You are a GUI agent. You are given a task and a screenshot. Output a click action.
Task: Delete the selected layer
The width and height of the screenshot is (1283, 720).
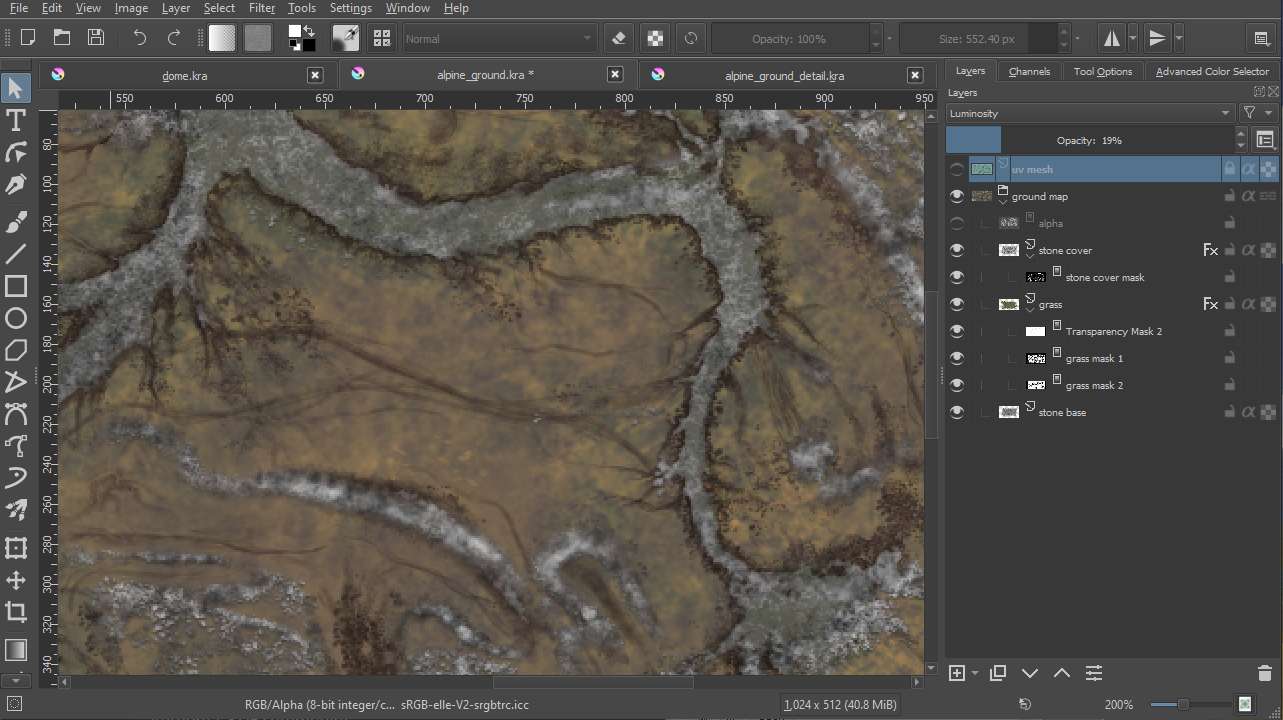coord(1265,674)
